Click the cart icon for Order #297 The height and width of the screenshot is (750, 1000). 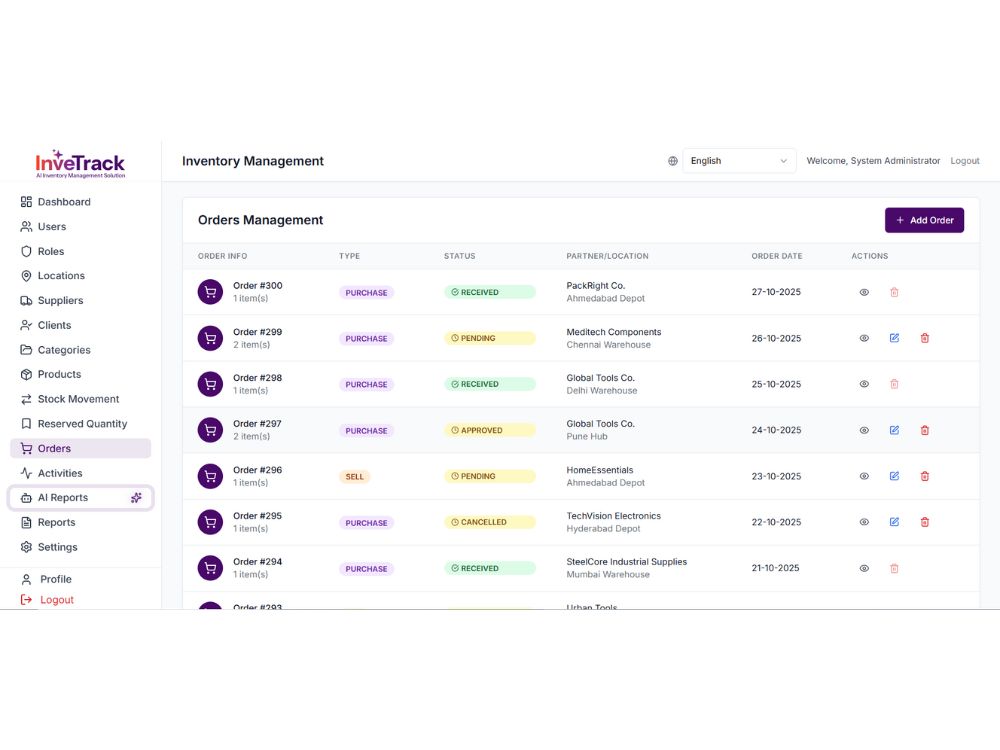[210, 430]
